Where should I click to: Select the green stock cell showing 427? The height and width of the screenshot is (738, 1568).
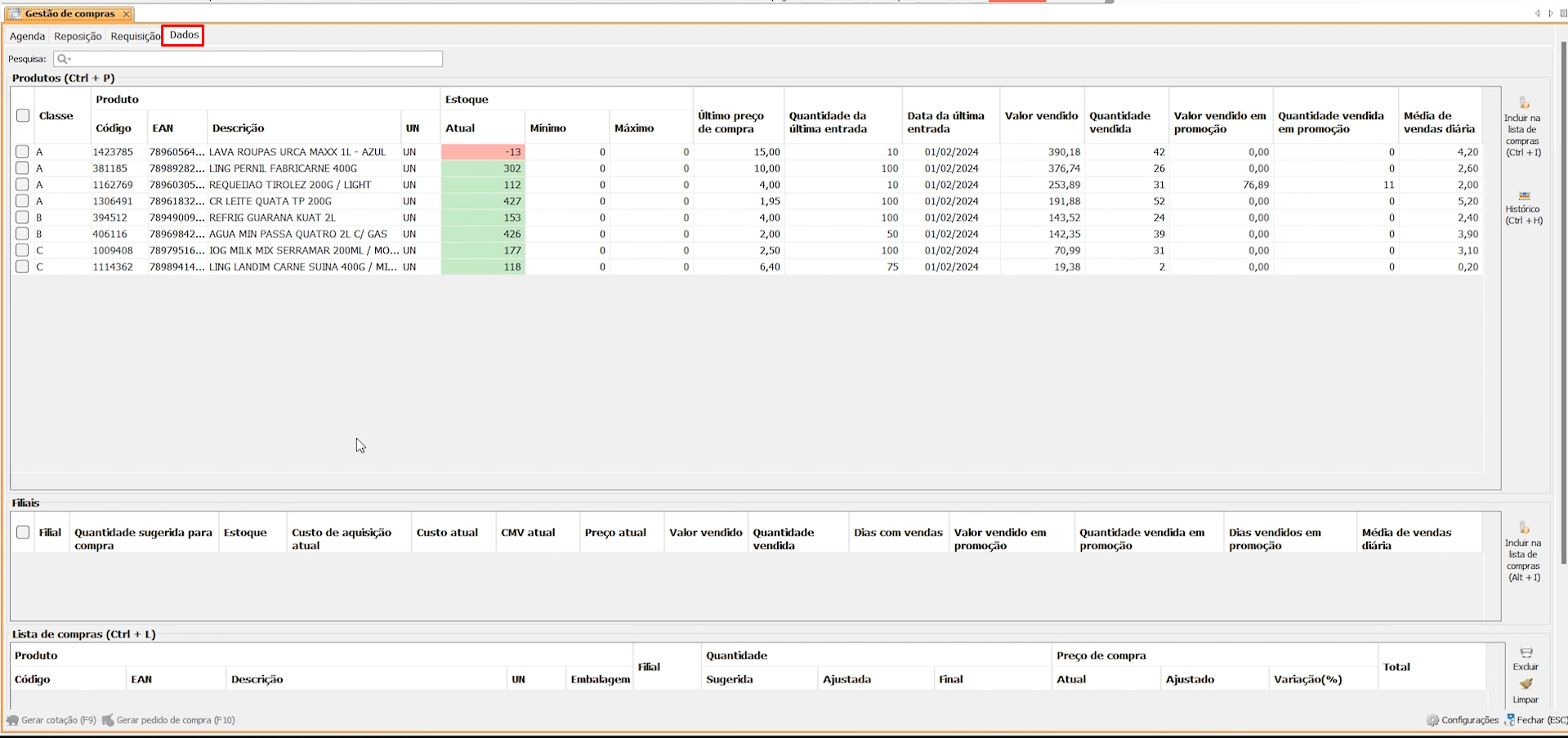pyautogui.click(x=483, y=201)
